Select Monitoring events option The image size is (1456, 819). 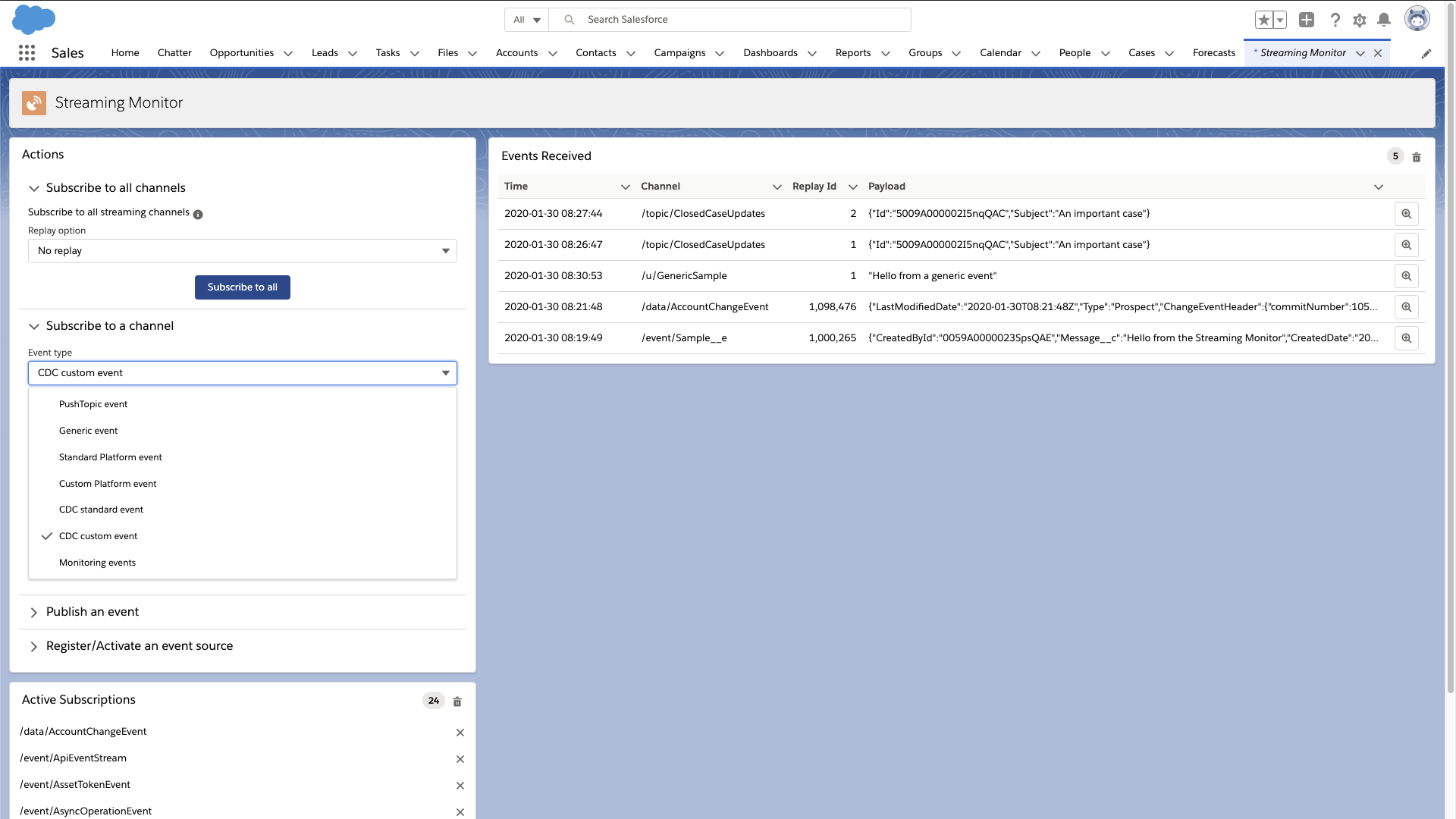[243, 563]
